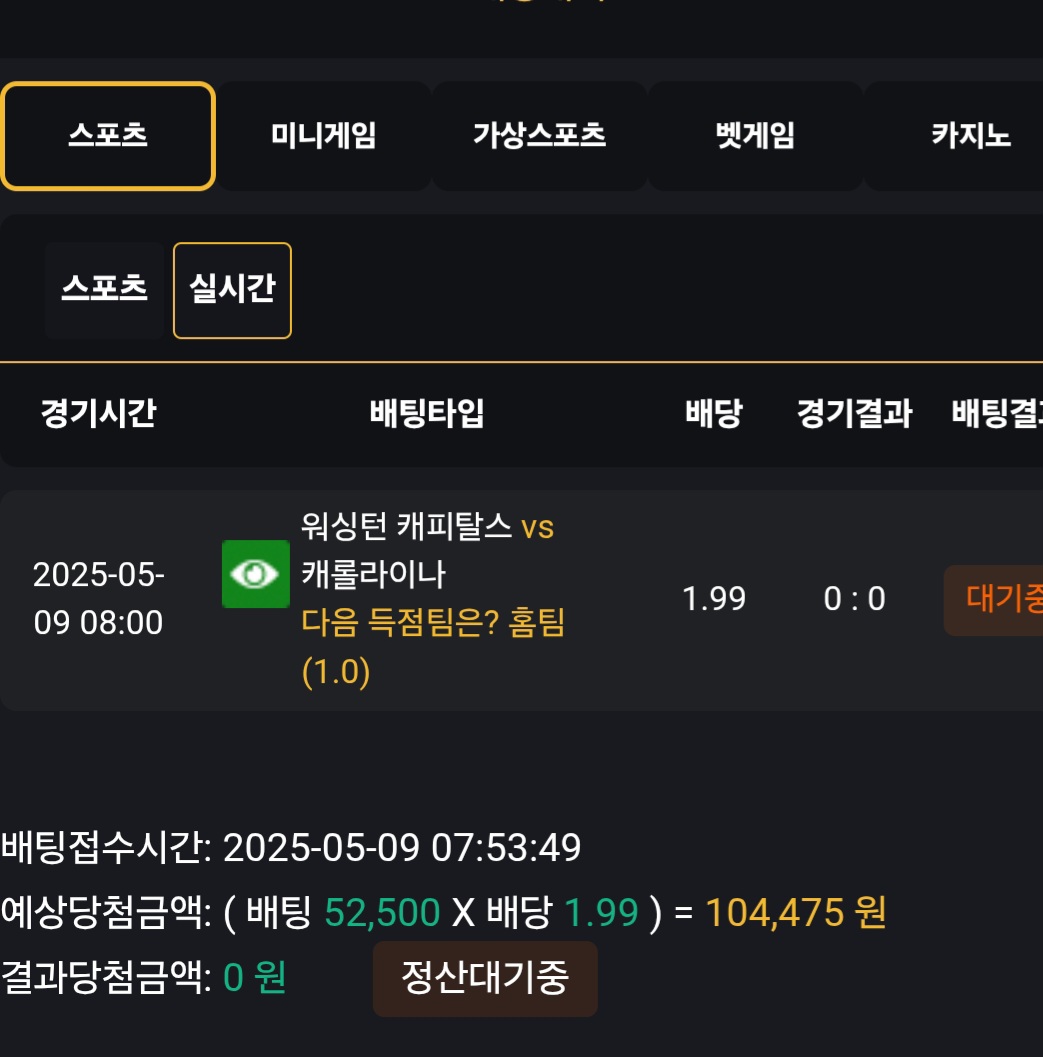Viewport: 1043px width, 1057px height.
Task: Click the 워싱턴 캐피탈스 vs 캐롤라이나 match name
Action: coord(427,550)
